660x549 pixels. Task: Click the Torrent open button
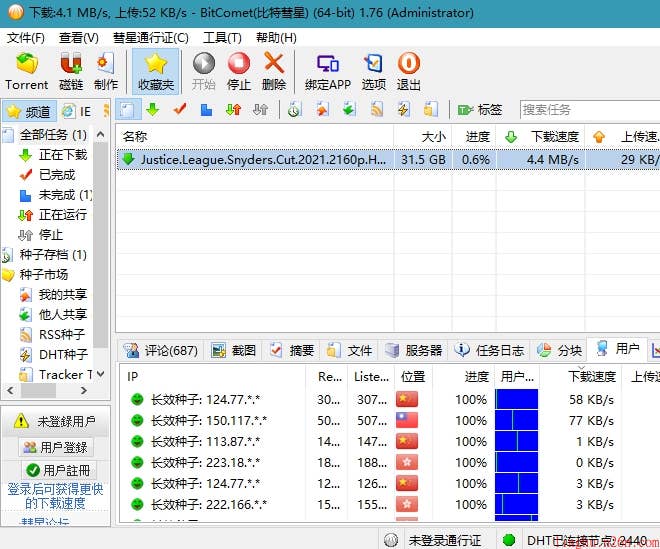point(26,71)
